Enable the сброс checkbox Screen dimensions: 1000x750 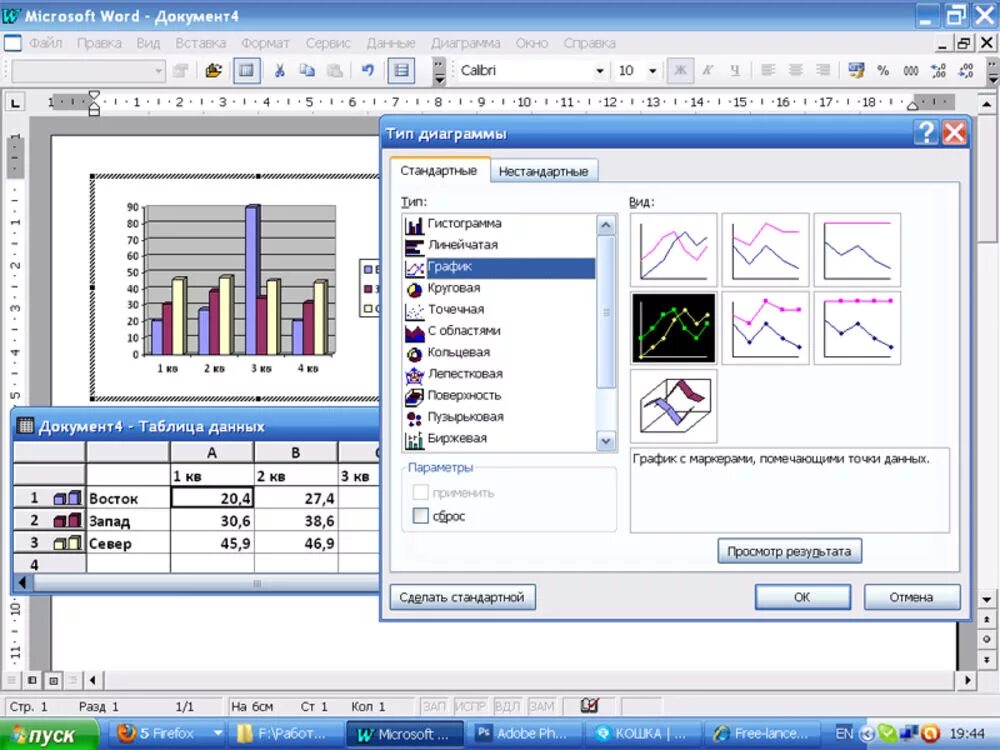420,515
